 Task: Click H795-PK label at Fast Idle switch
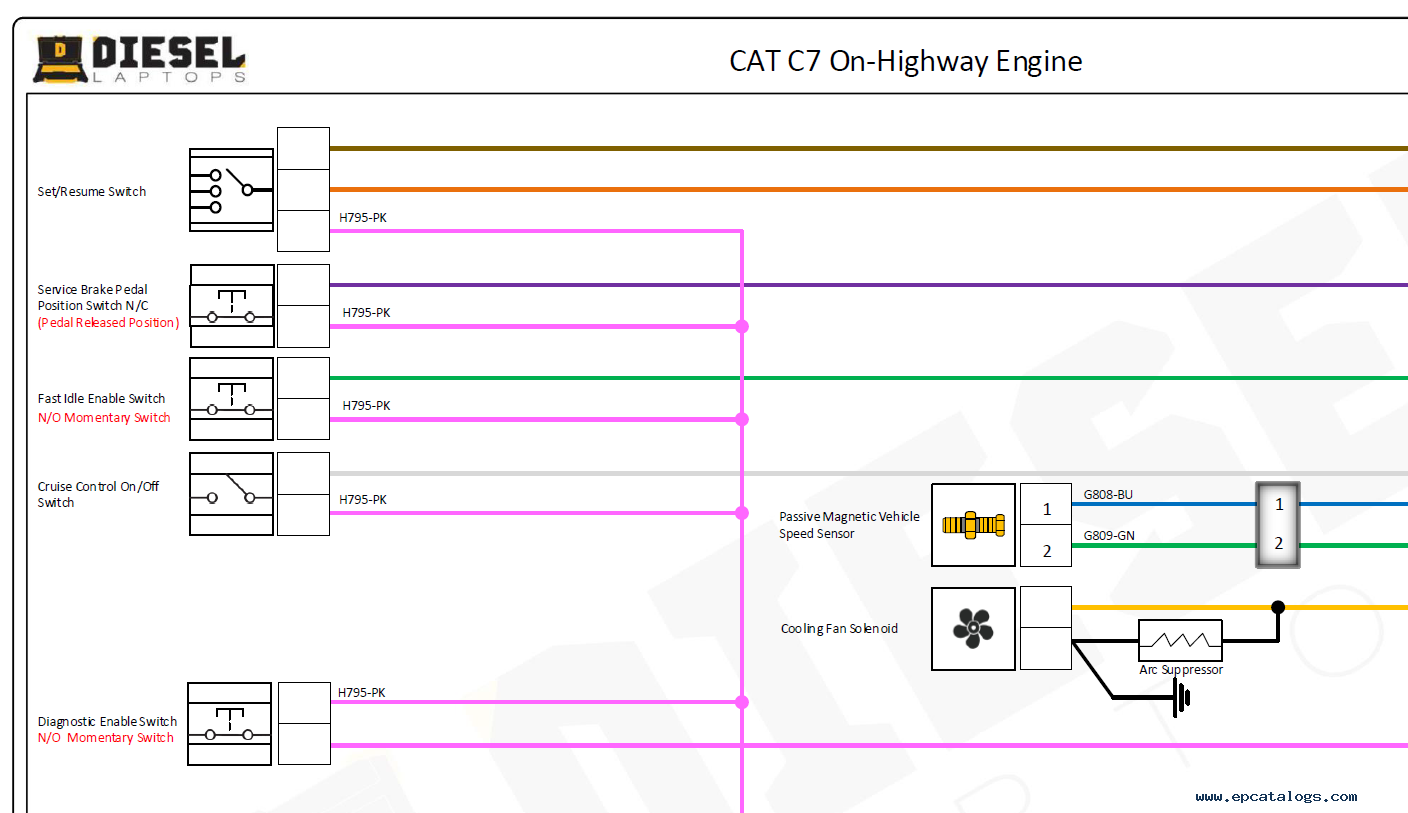366,405
